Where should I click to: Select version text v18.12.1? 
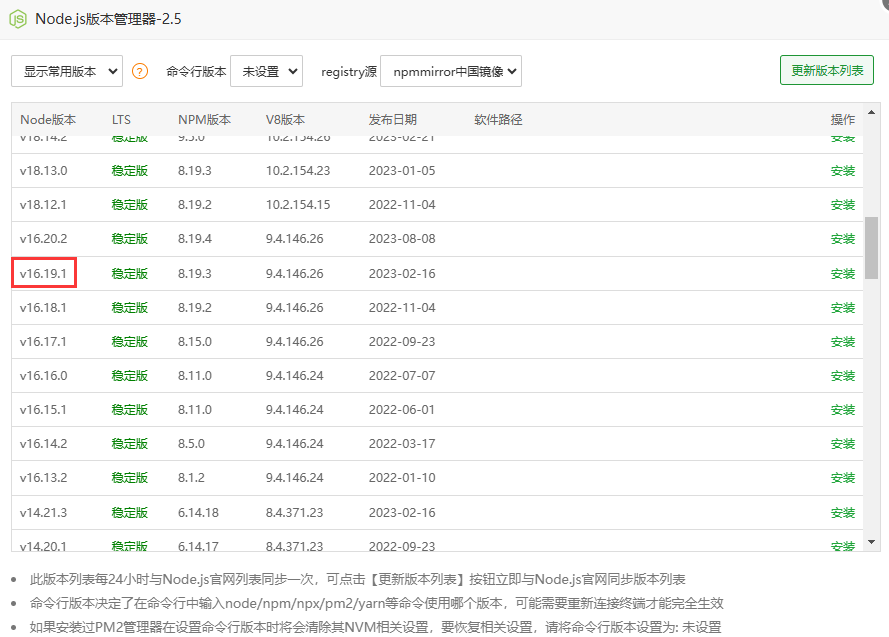tap(43, 205)
